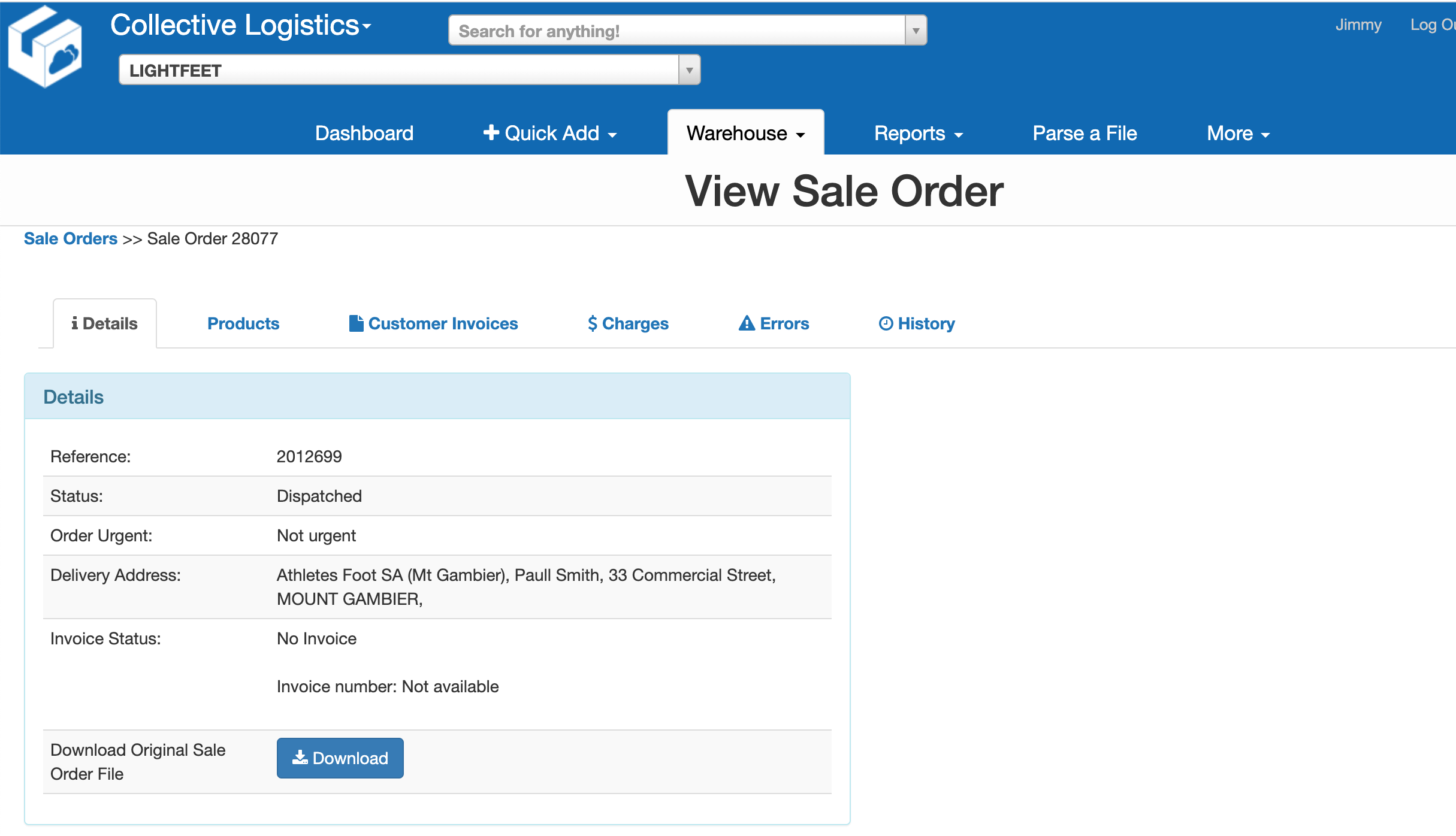Click the info icon on the Details tab
This screenshot has height=836, width=1456.
coord(74,323)
